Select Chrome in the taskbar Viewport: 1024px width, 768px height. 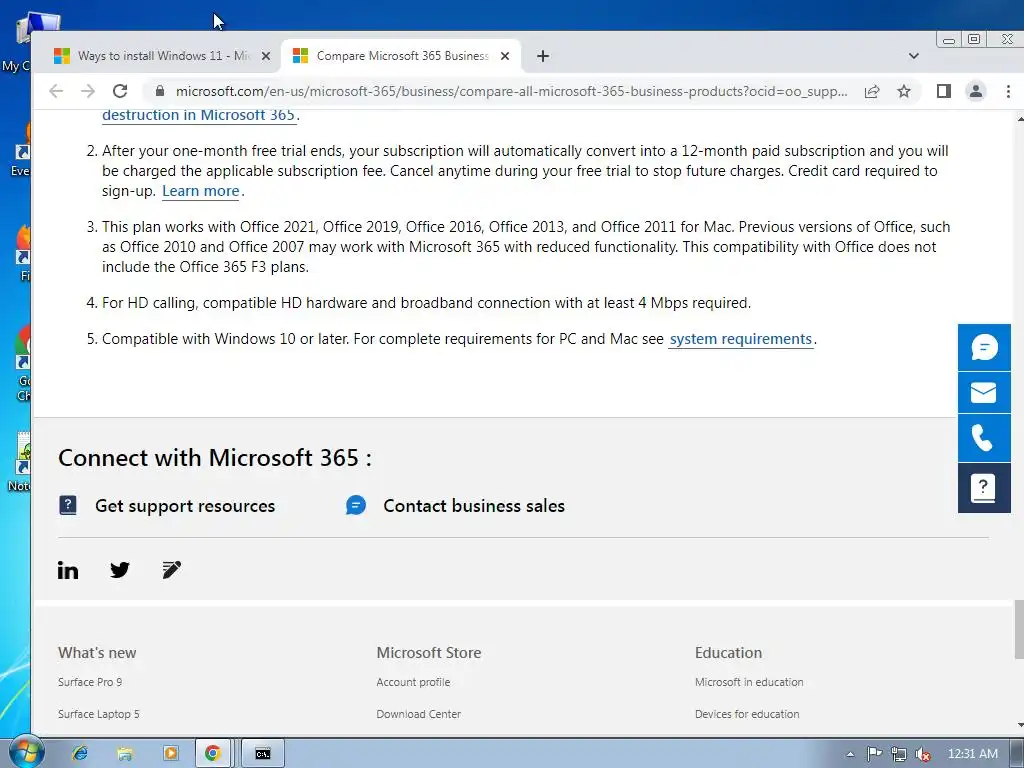click(x=213, y=754)
